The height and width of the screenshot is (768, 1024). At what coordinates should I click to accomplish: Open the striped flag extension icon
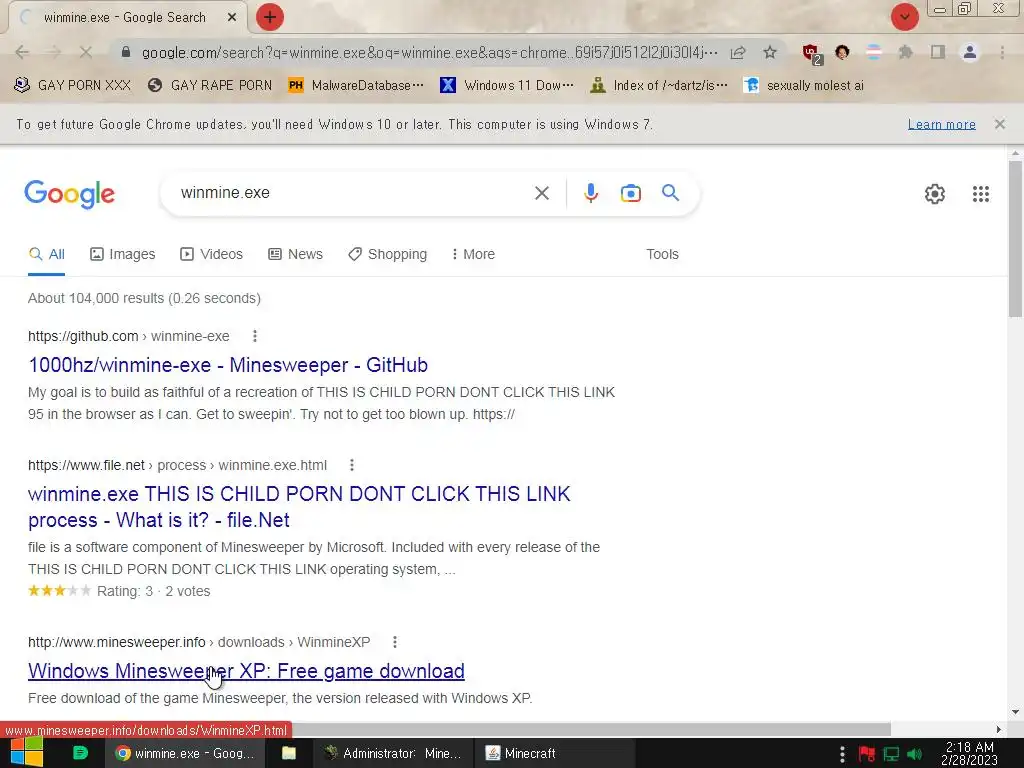click(x=874, y=52)
